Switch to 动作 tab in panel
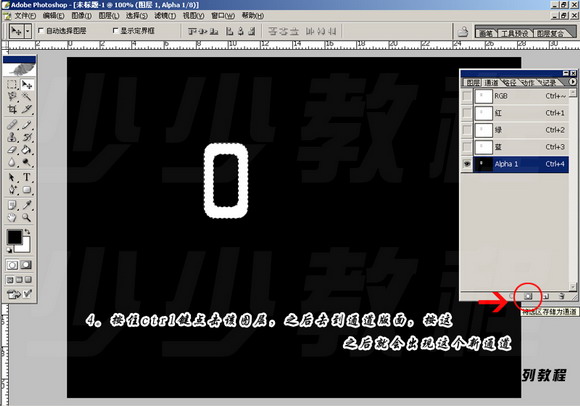This screenshot has height=406, width=580. pos(528,82)
